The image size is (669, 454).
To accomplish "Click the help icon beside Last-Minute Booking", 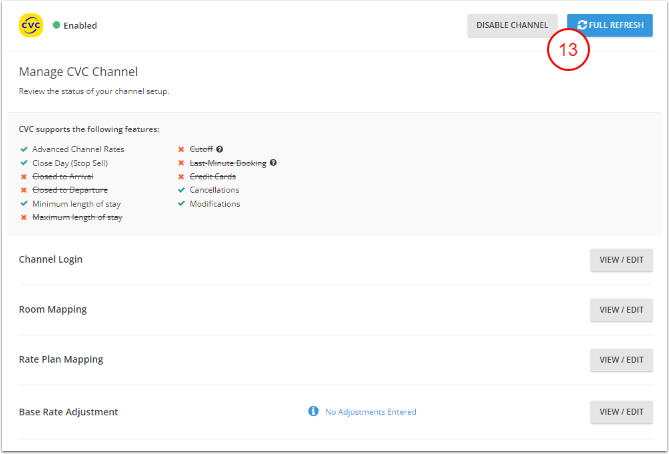I will pyautogui.click(x=273, y=163).
